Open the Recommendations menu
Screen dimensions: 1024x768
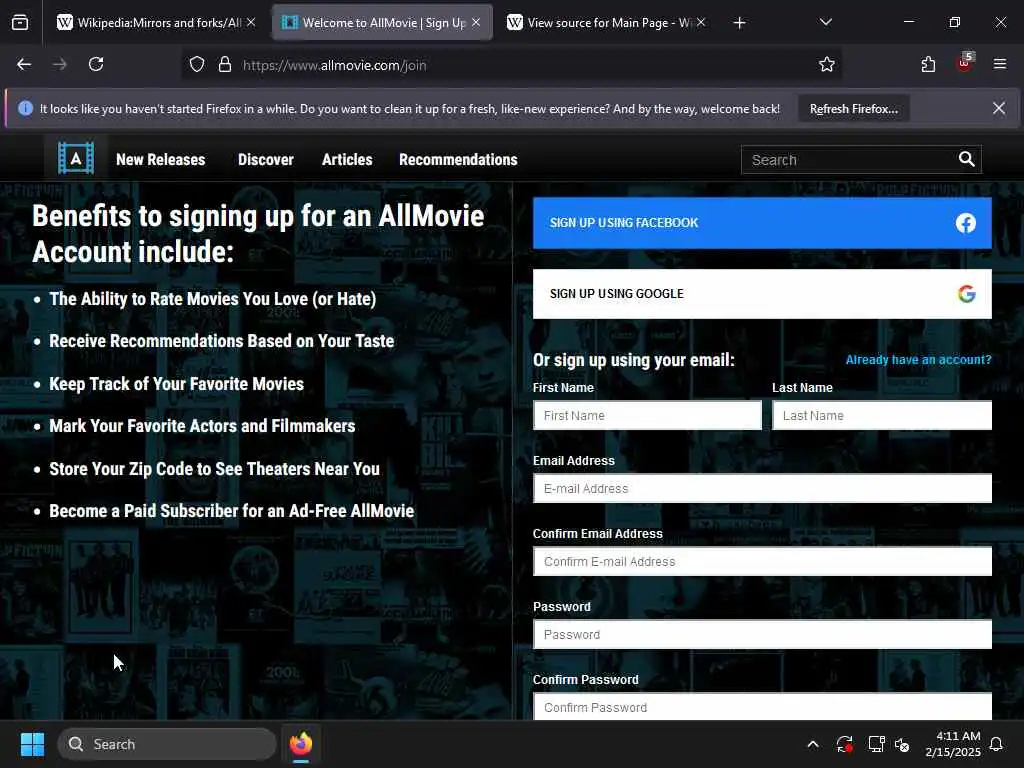click(458, 159)
